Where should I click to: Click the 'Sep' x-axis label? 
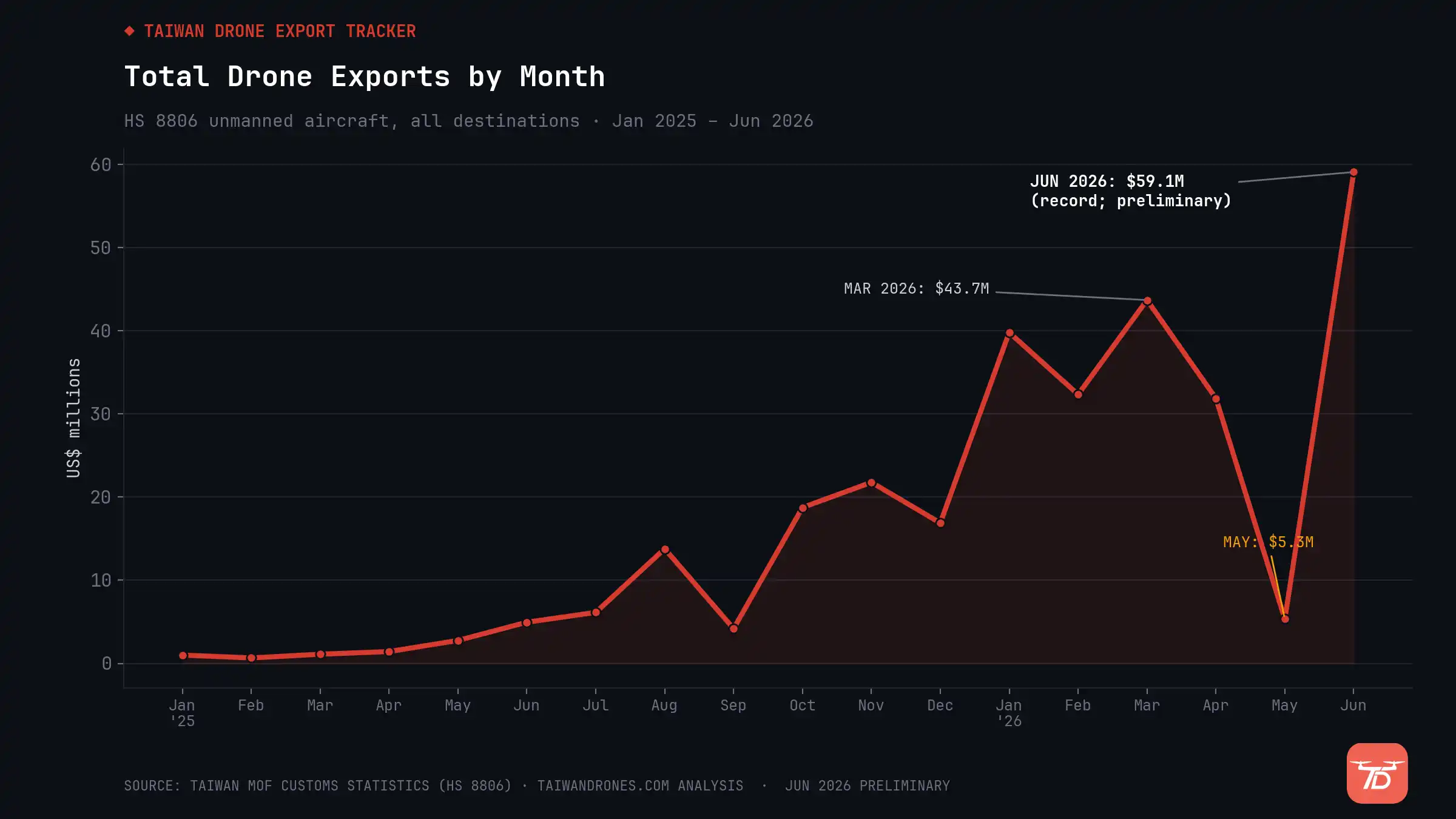(x=733, y=705)
